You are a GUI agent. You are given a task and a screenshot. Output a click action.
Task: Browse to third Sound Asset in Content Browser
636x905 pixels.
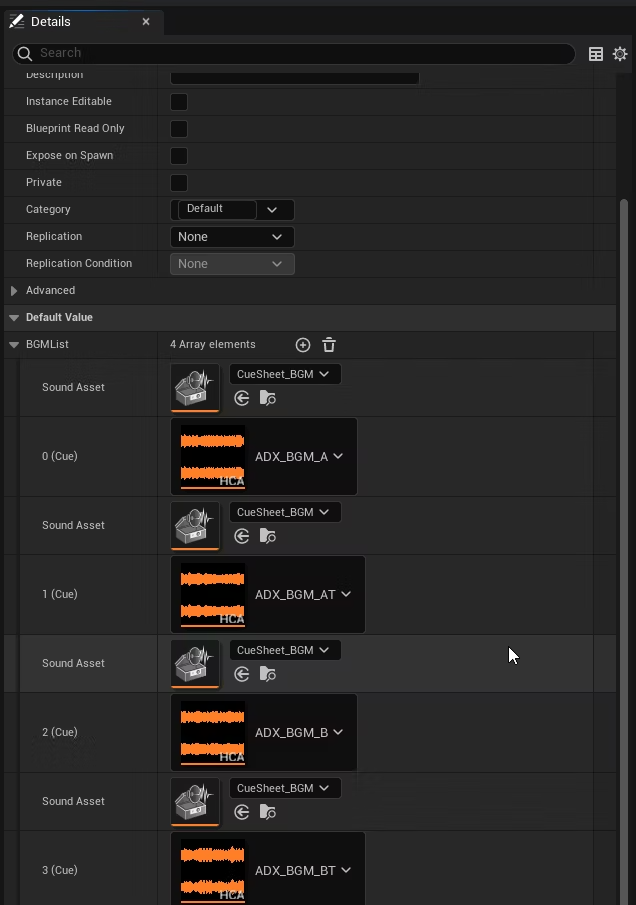tap(267, 674)
